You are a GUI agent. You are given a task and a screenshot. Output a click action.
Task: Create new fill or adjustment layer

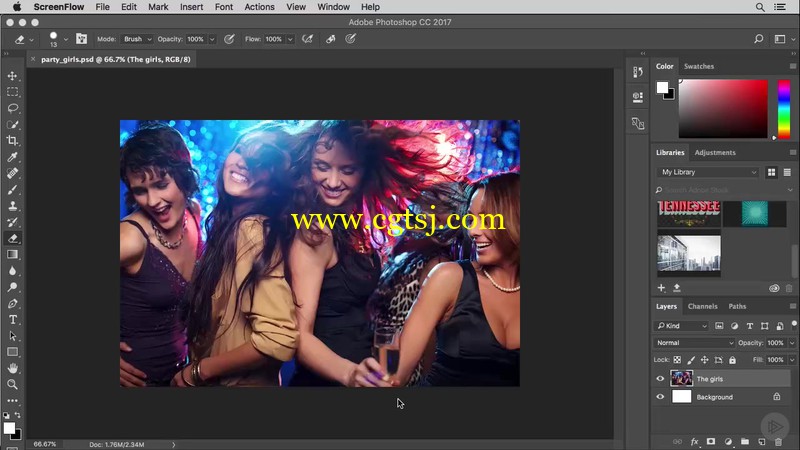[x=728, y=442]
